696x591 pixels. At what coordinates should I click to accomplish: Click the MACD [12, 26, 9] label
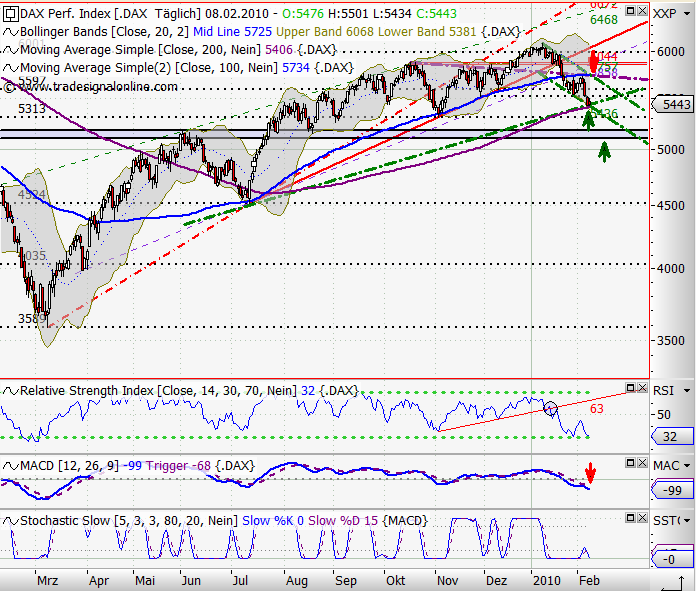tap(70, 466)
